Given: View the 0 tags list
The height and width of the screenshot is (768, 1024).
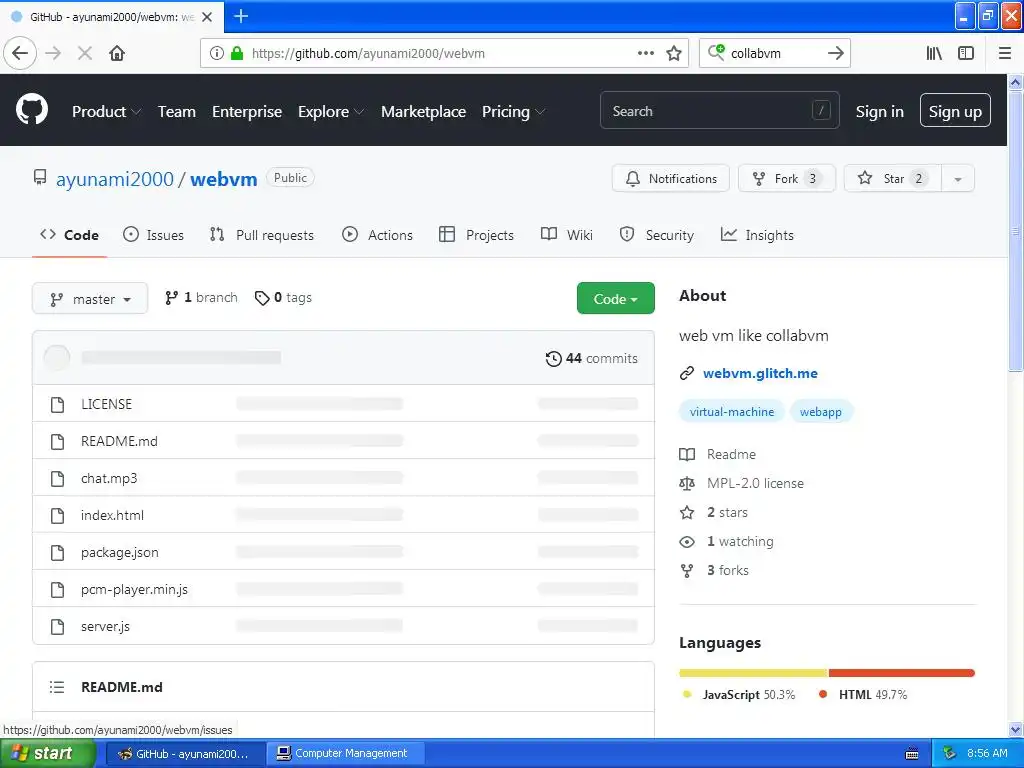Looking at the screenshot, I should [283, 298].
